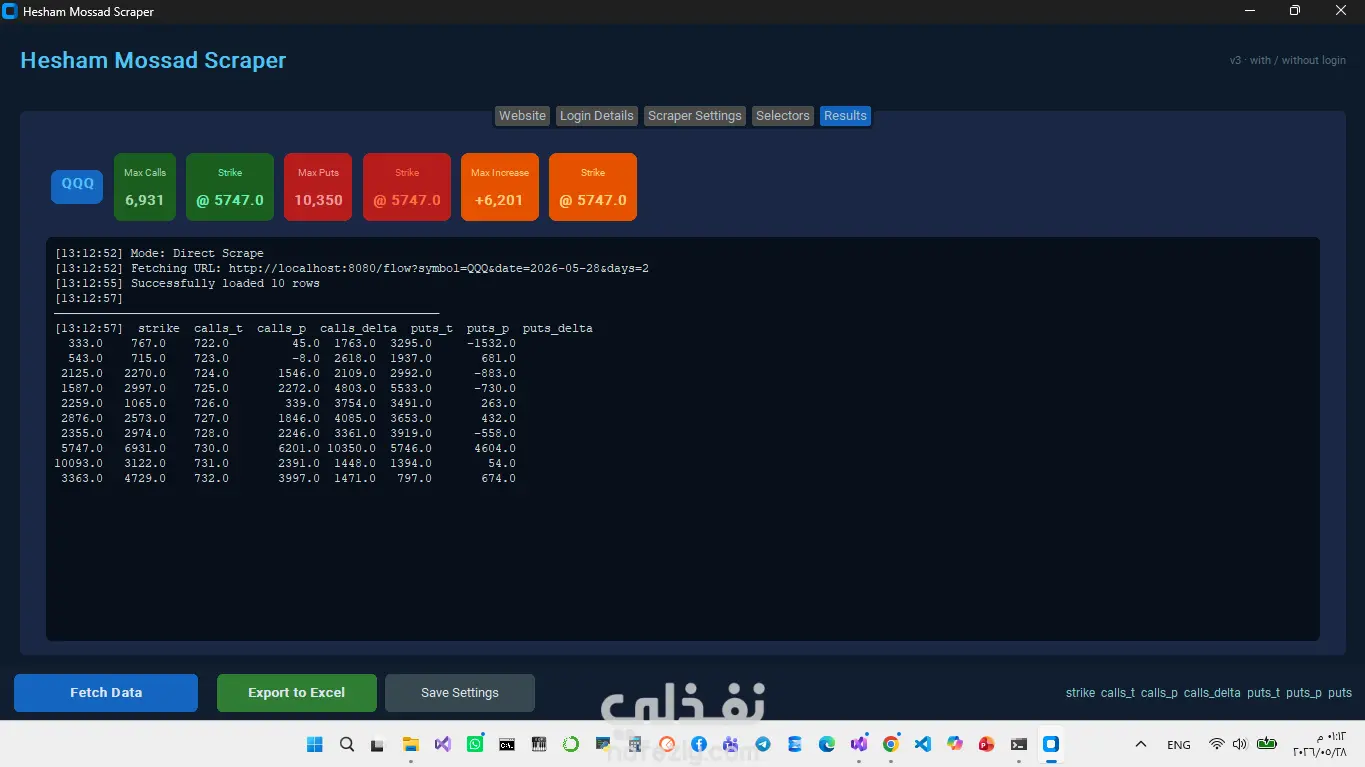Open the red PowerPoint taskbar icon
The image size is (1365, 767).
(x=987, y=744)
